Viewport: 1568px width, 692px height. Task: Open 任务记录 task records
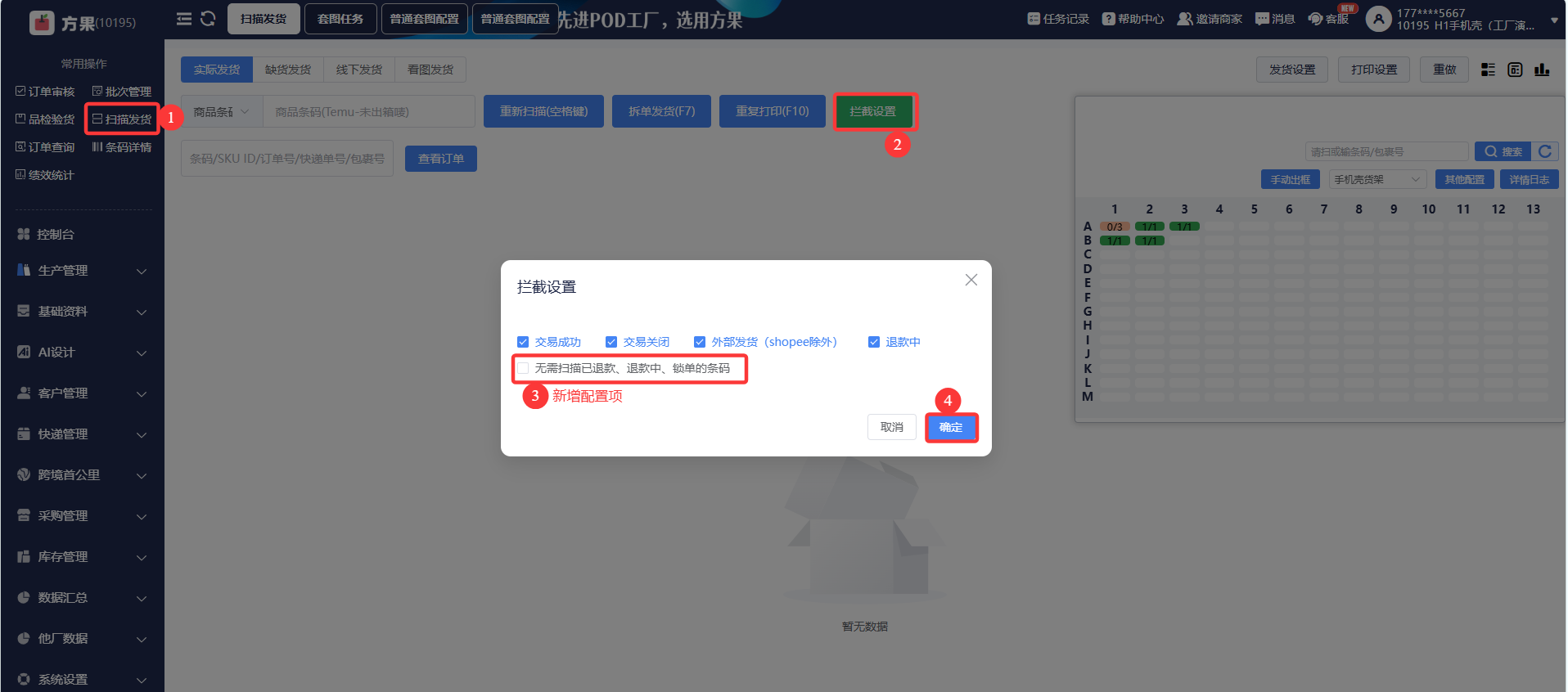(x=1058, y=19)
